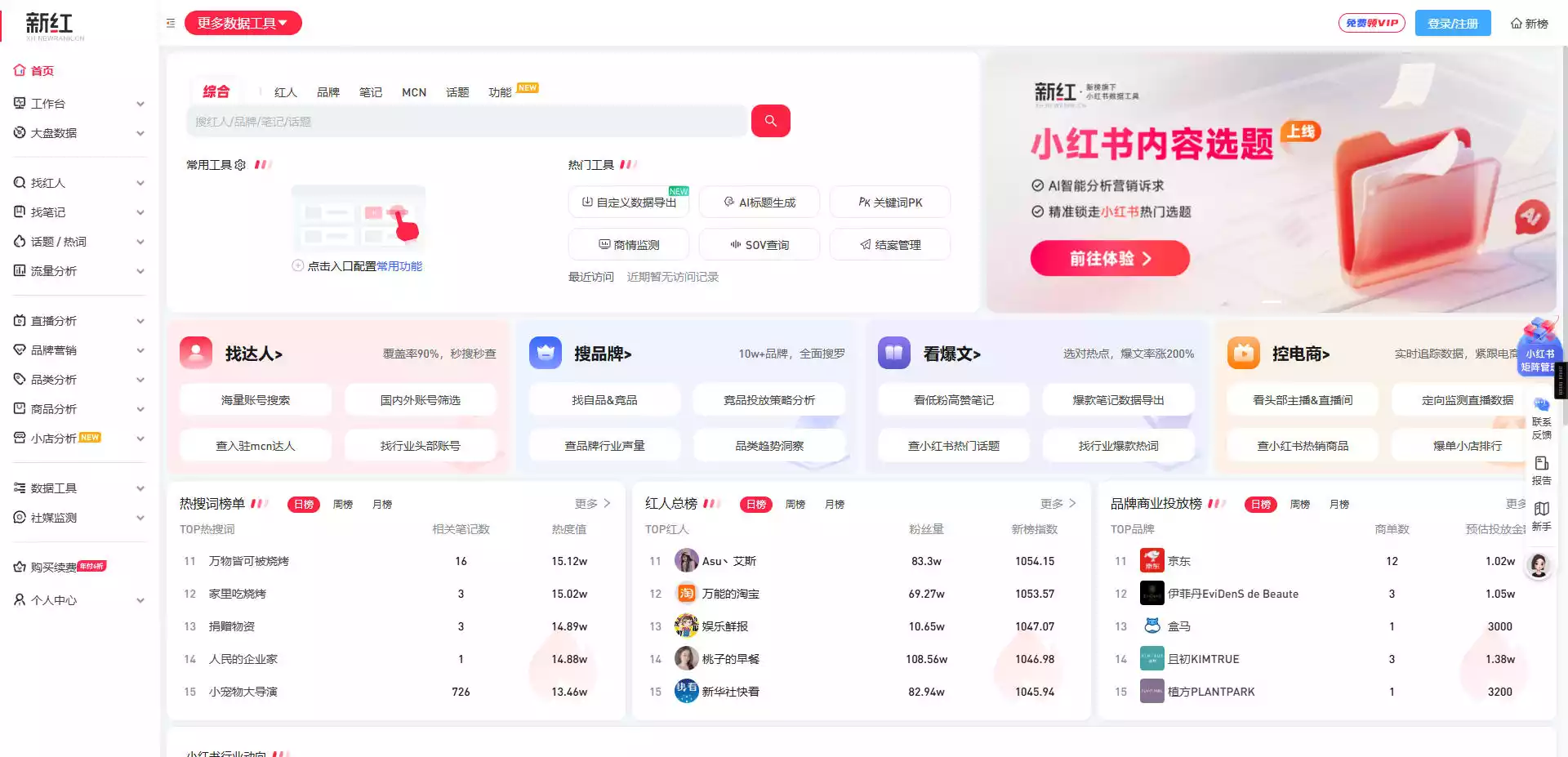Select 月榜 in 红人总榜
Viewport: 1568px width, 757px height.
tap(835, 505)
